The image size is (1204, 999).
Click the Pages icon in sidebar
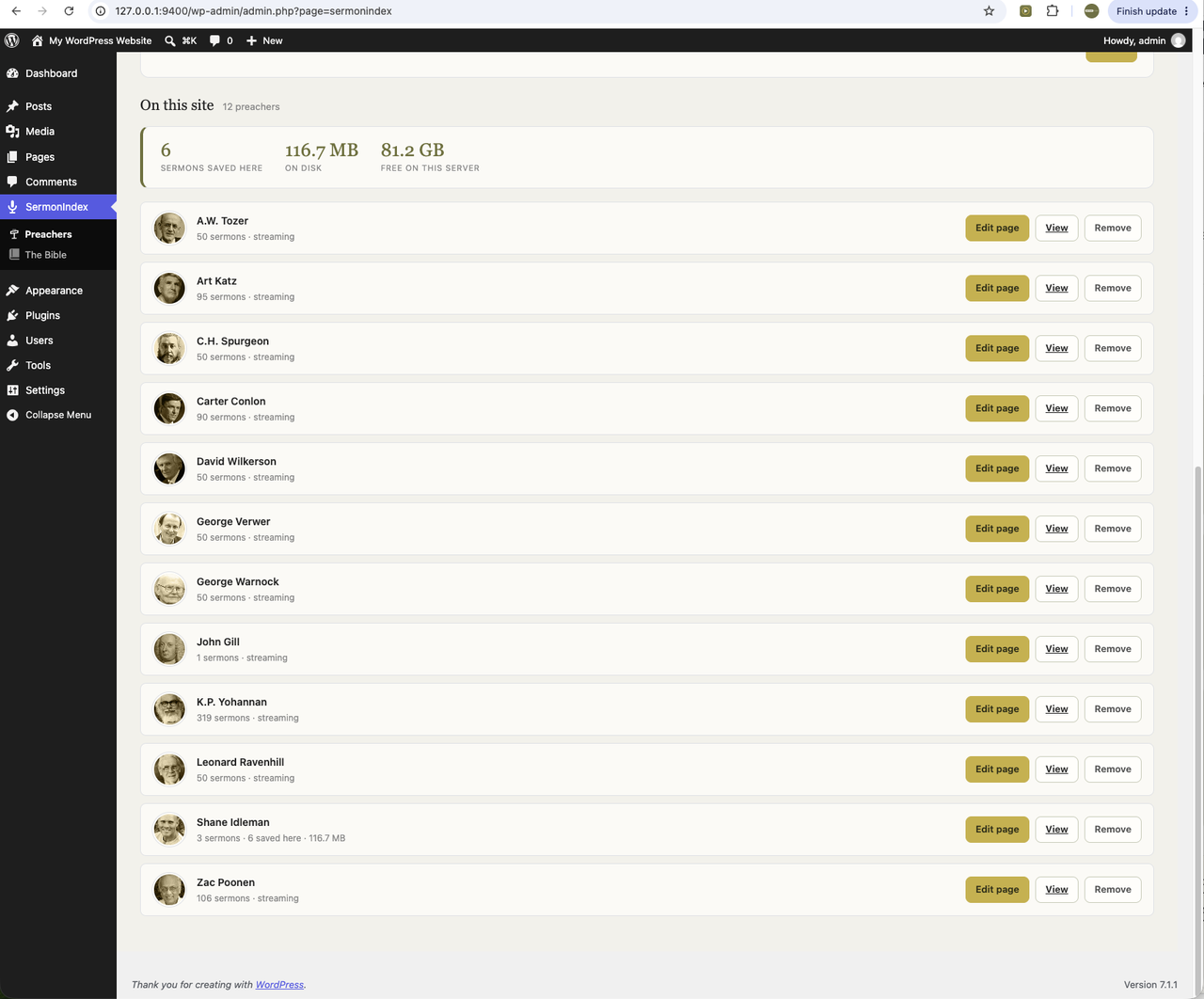point(12,157)
